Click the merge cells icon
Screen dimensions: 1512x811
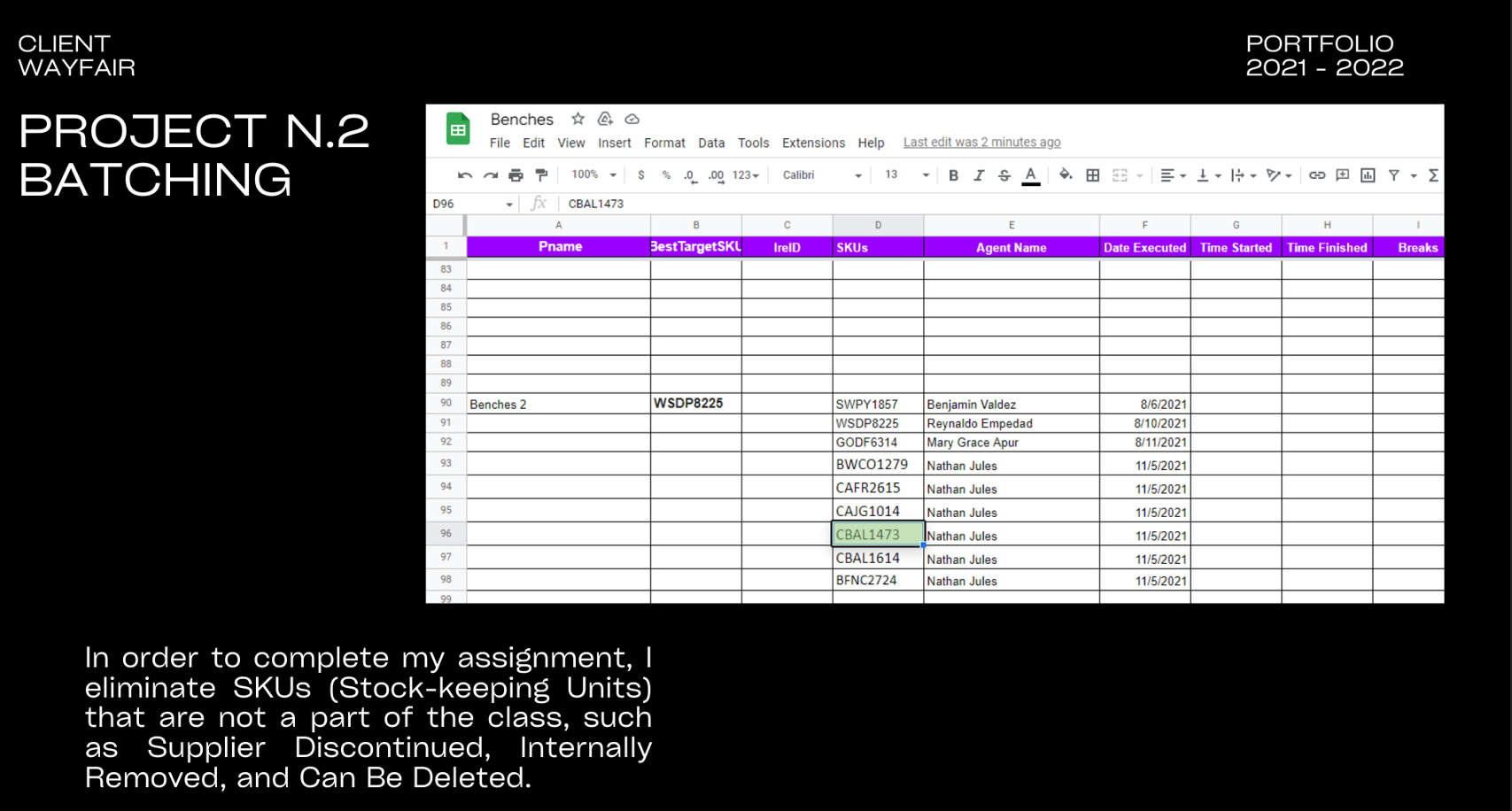click(x=1120, y=175)
